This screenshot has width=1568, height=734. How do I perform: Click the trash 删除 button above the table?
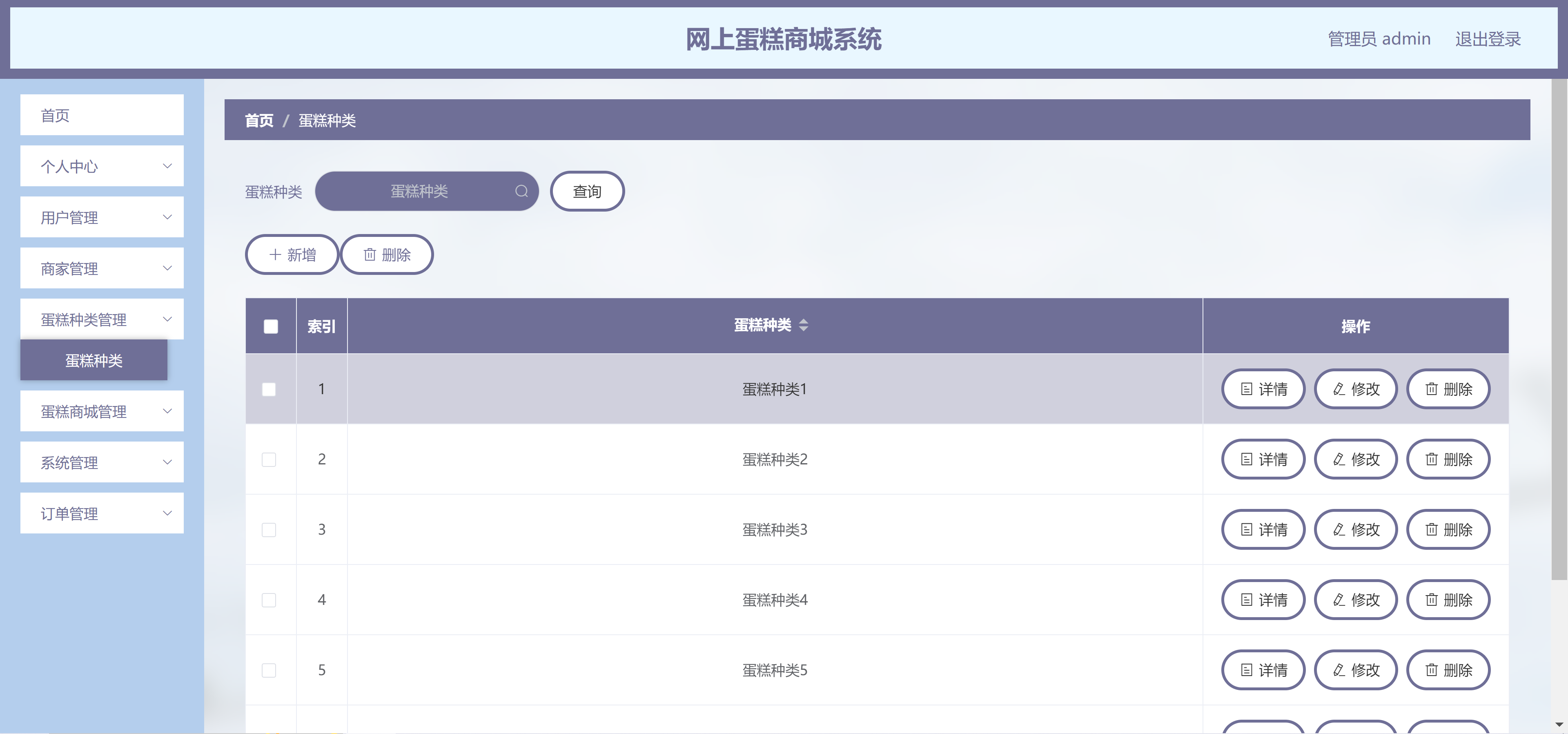coord(387,254)
